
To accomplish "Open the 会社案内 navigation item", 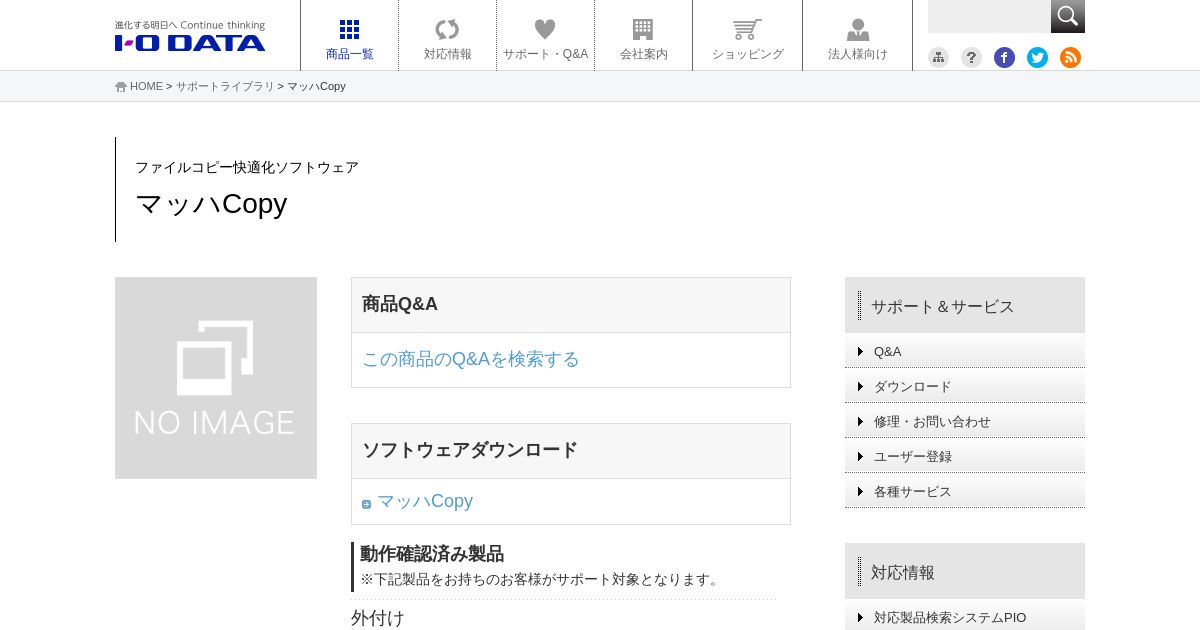I will point(643,36).
